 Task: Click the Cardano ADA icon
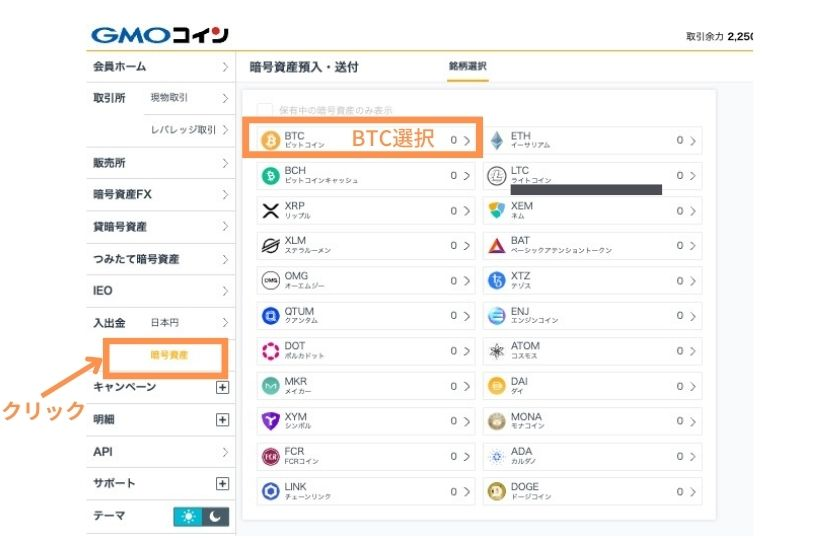pos(497,457)
